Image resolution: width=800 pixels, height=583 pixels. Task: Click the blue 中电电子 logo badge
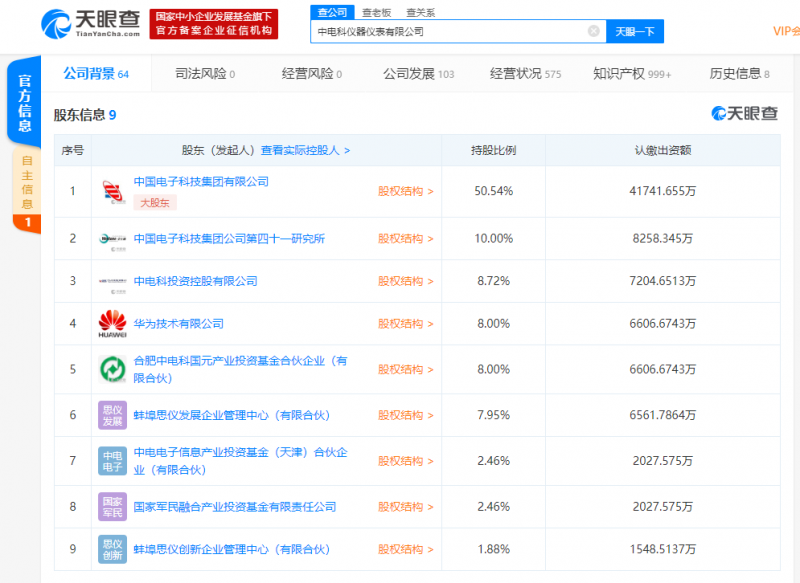pyautogui.click(x=112, y=461)
